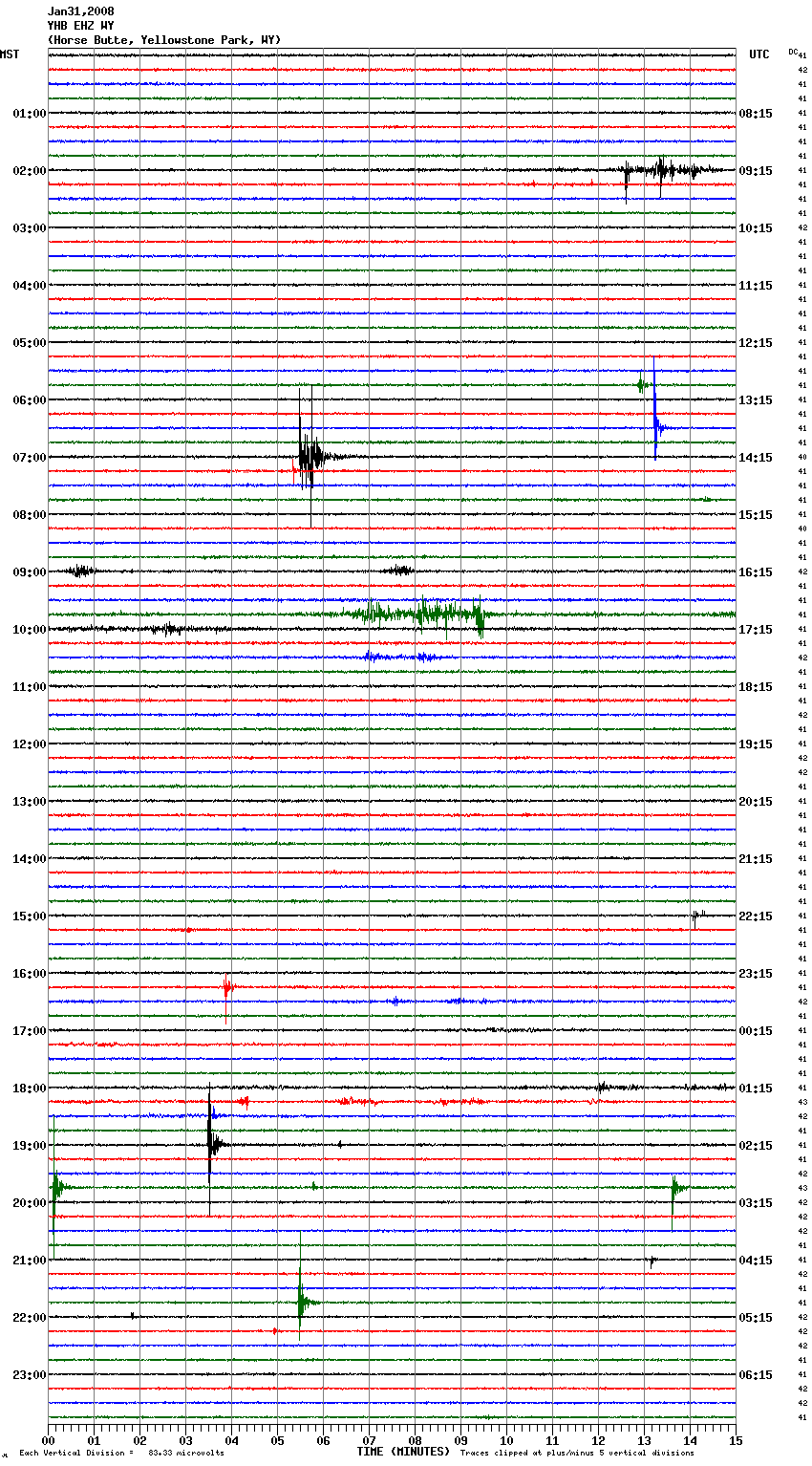
Task: Select the 11:00 MST time label
Action: click(x=30, y=687)
